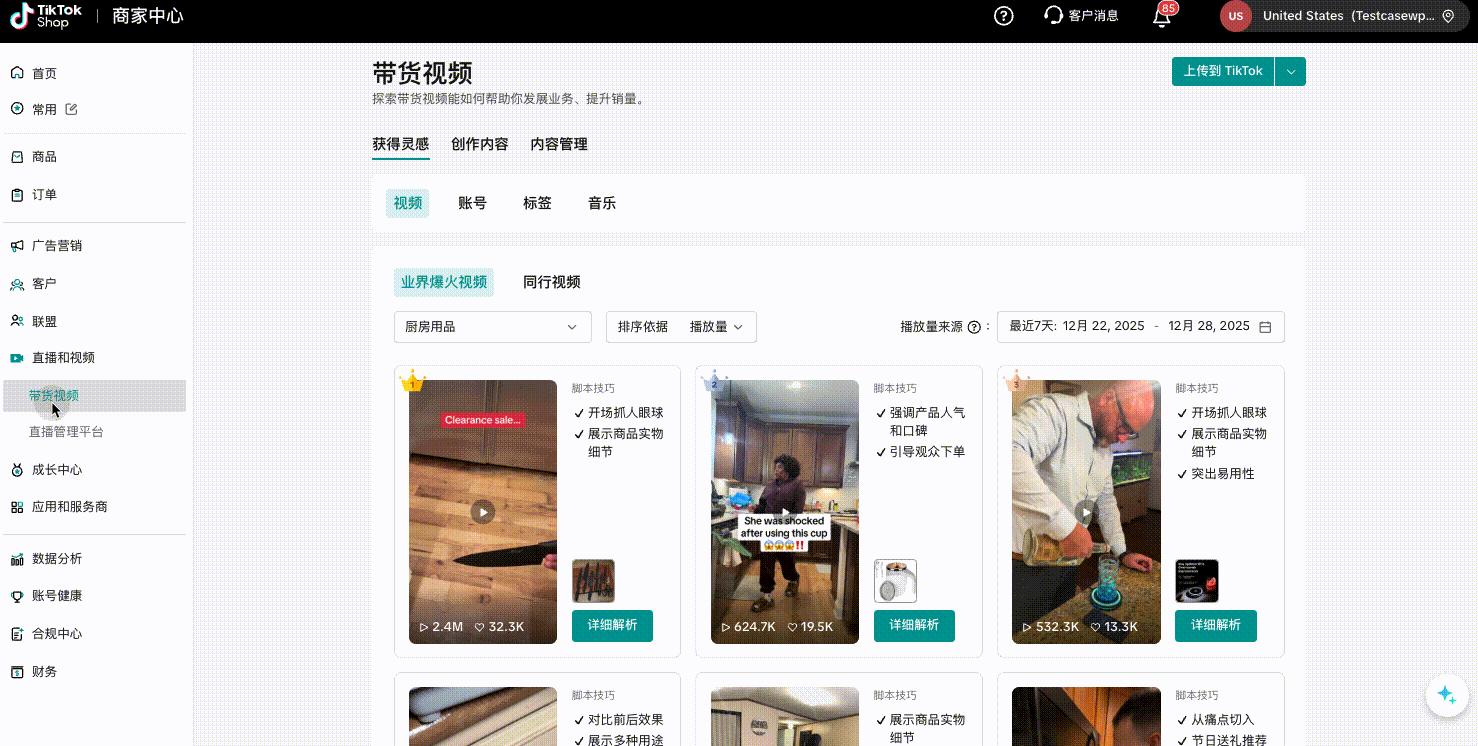Click the customer messages headset icon

1053,16
